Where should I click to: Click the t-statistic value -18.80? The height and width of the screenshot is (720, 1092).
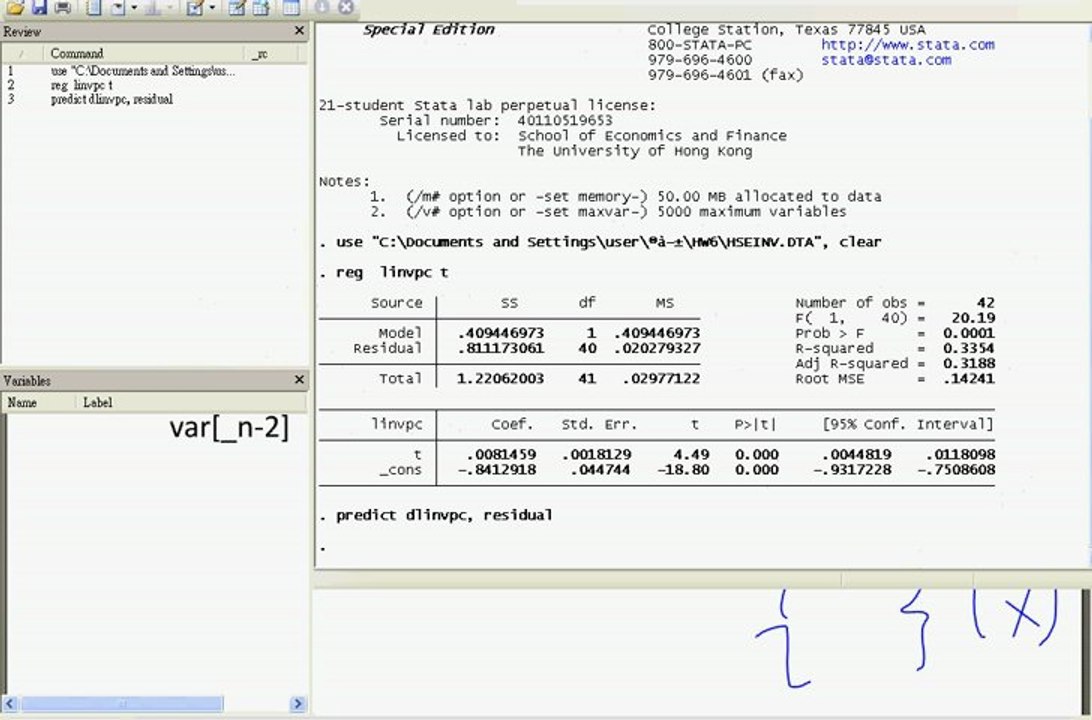pos(683,470)
